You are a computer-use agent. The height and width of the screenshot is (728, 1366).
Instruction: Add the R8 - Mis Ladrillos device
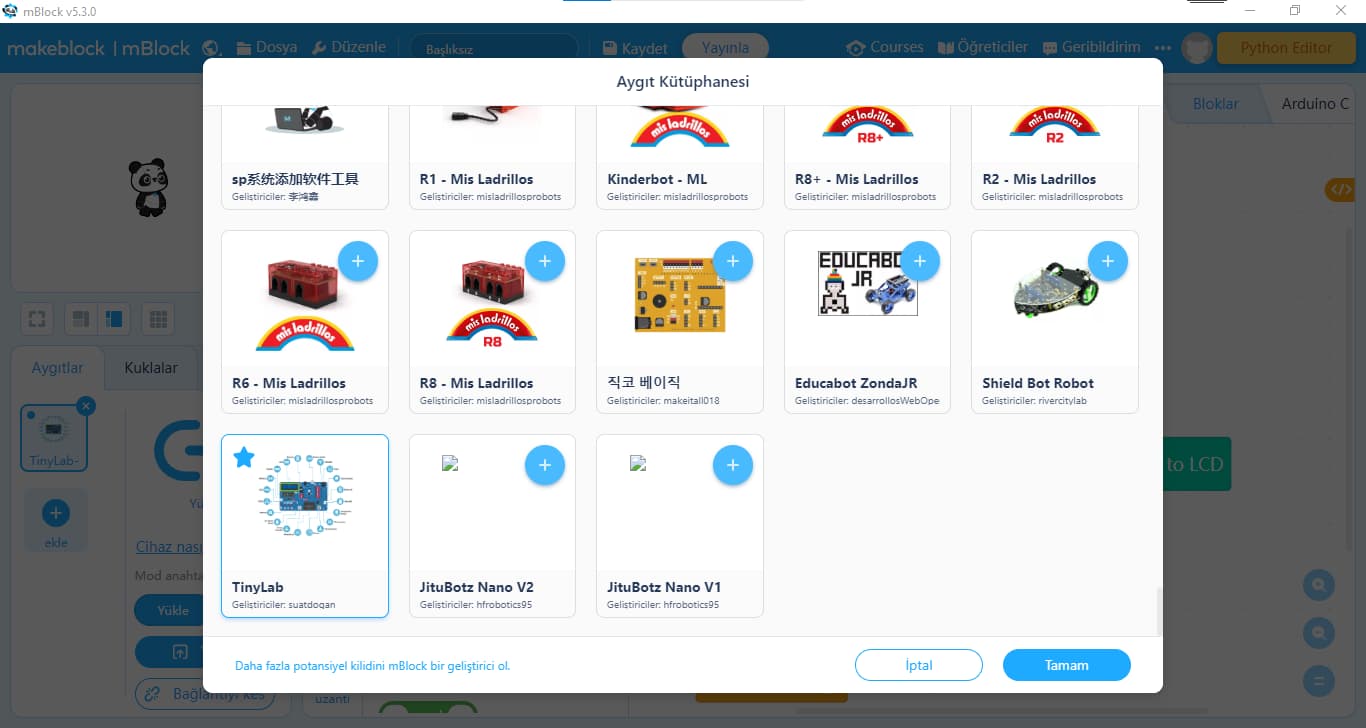pos(545,262)
